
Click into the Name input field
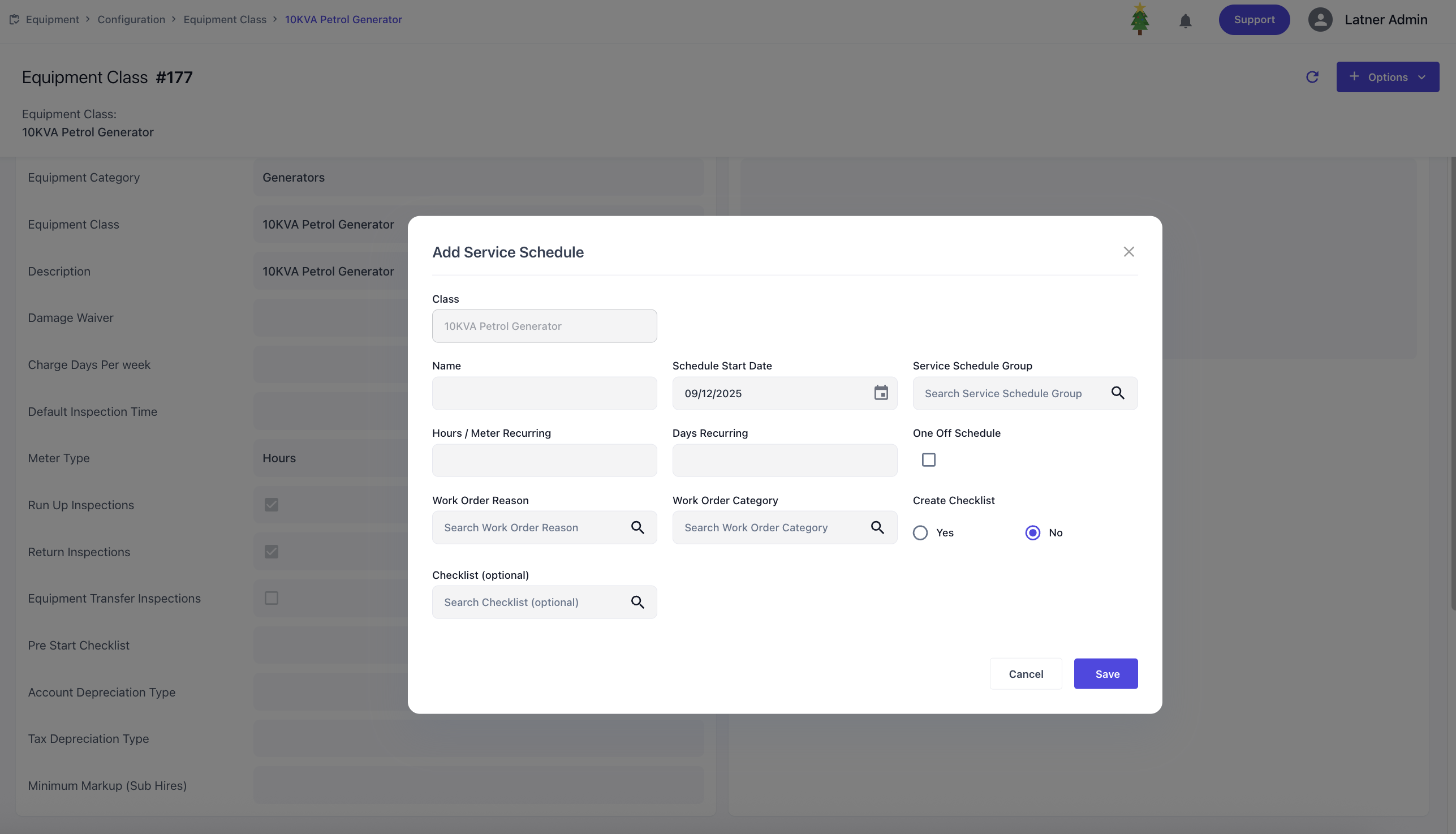tap(544, 393)
